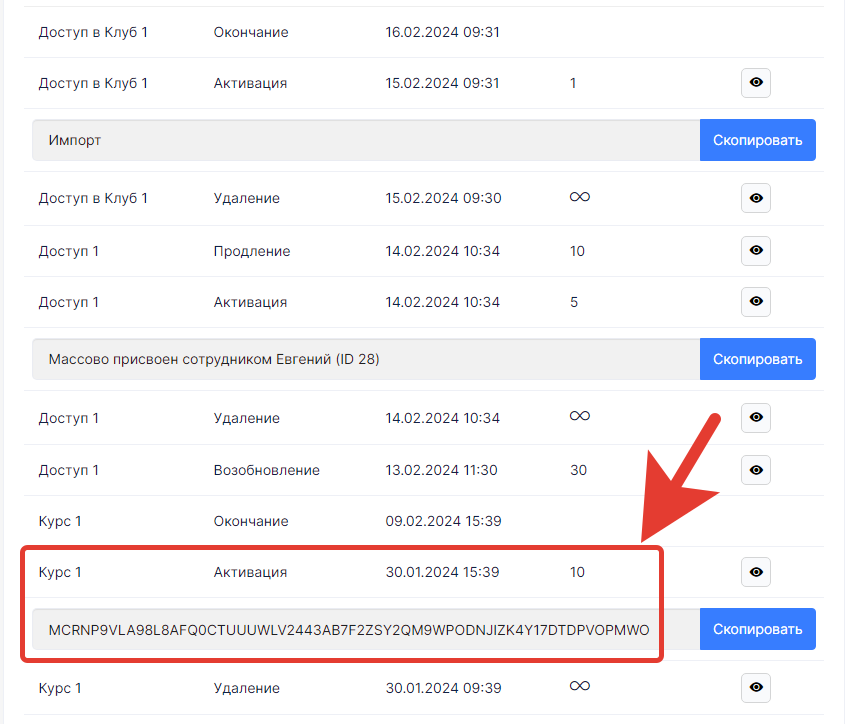Copy the MCRNP9VLA98 activation code
Viewport: 845px width, 724px height.
757,629
